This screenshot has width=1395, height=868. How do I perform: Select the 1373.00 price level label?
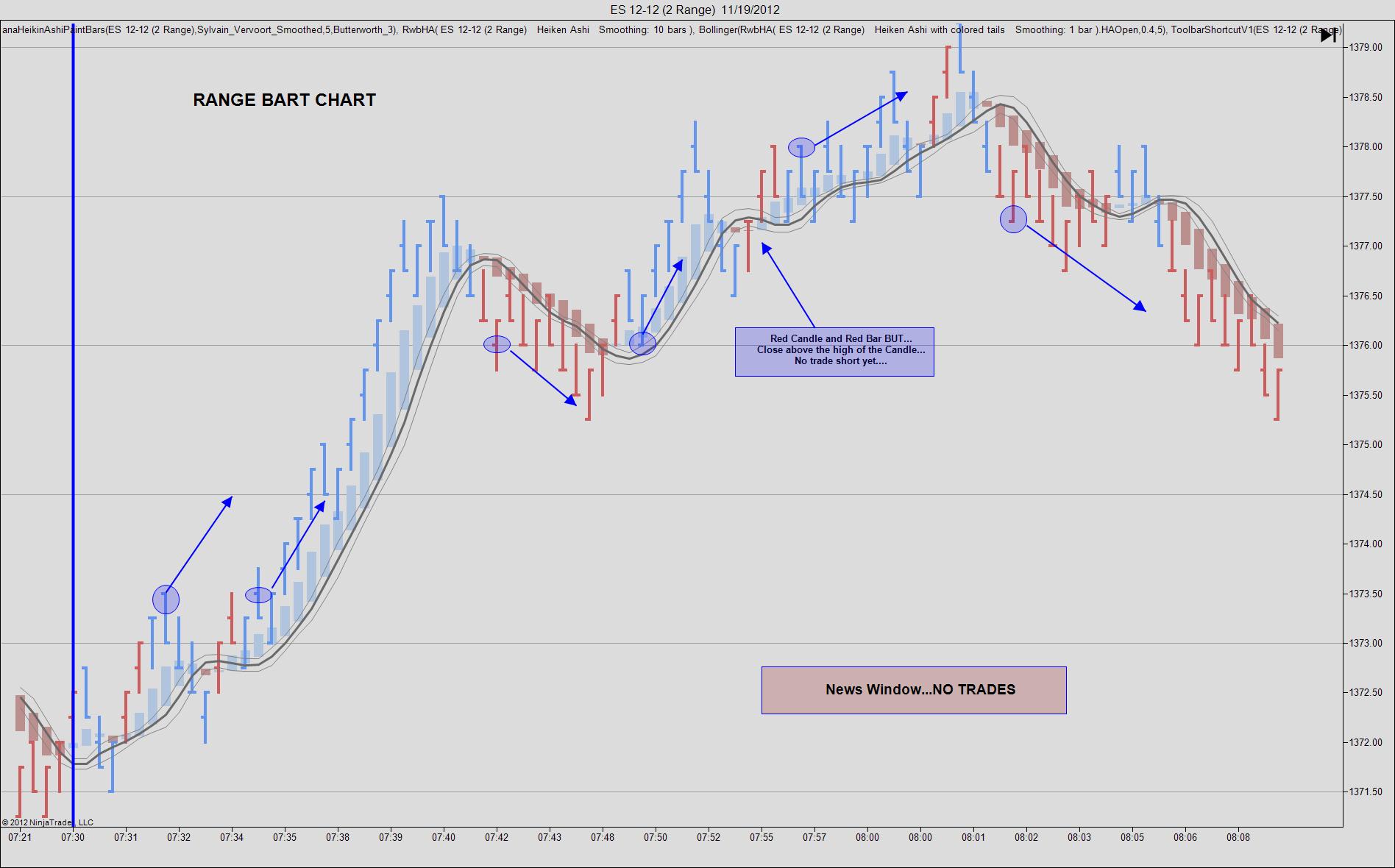pos(1364,643)
